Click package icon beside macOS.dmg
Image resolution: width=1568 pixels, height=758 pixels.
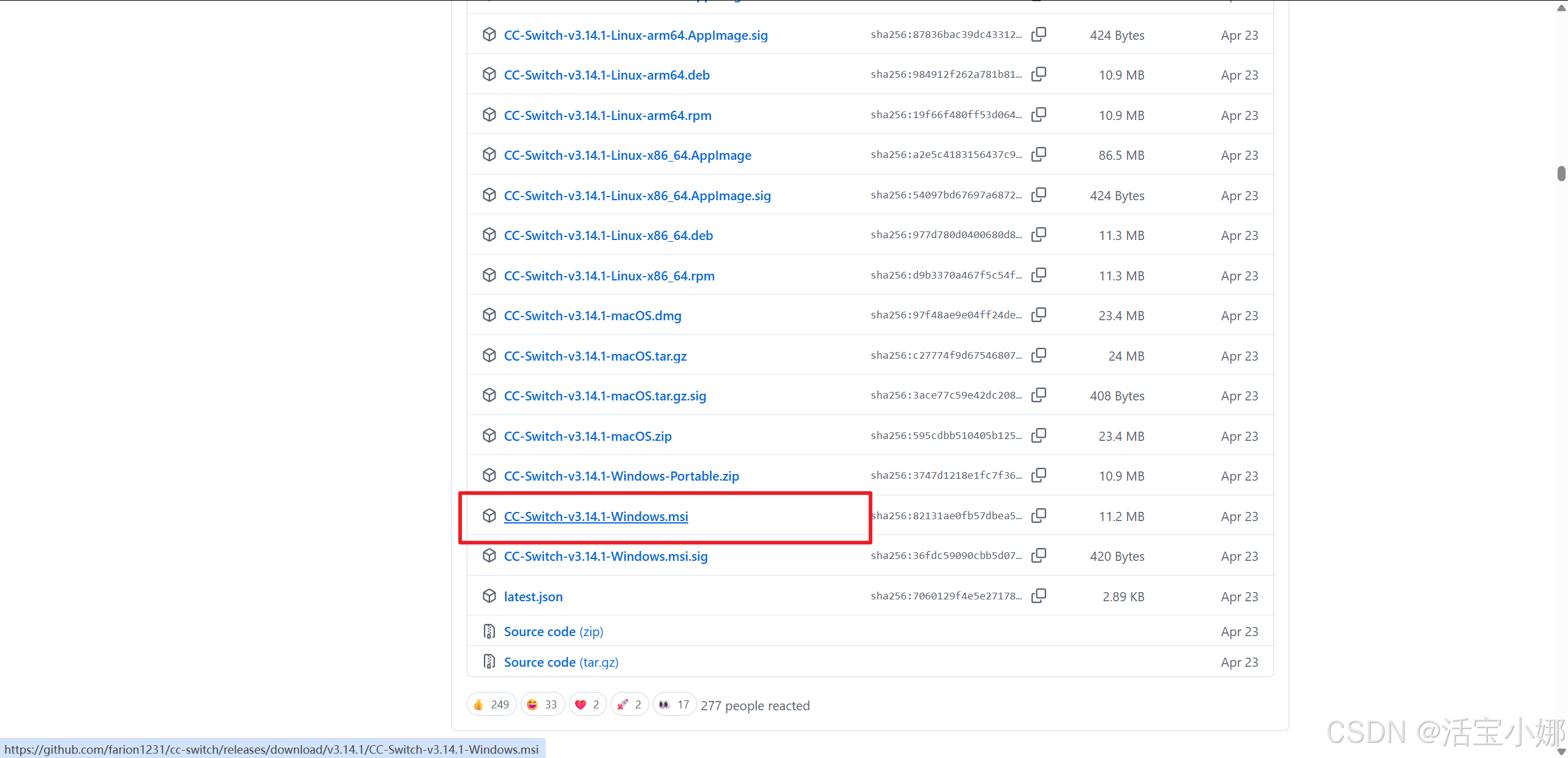(489, 315)
